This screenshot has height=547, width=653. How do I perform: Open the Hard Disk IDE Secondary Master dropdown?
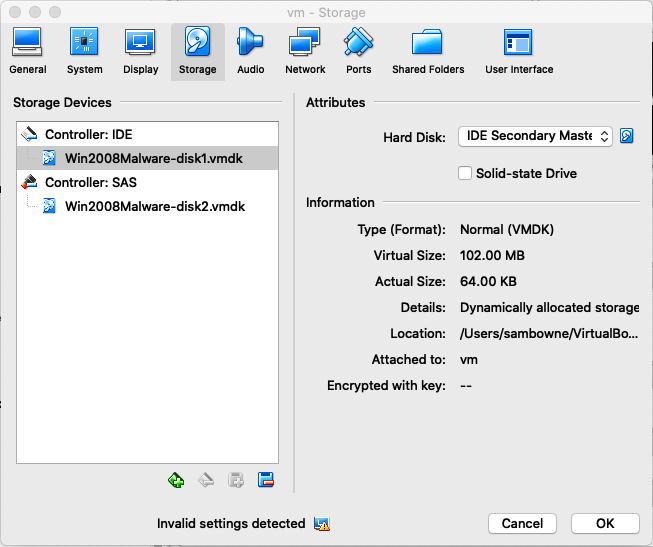[535, 136]
